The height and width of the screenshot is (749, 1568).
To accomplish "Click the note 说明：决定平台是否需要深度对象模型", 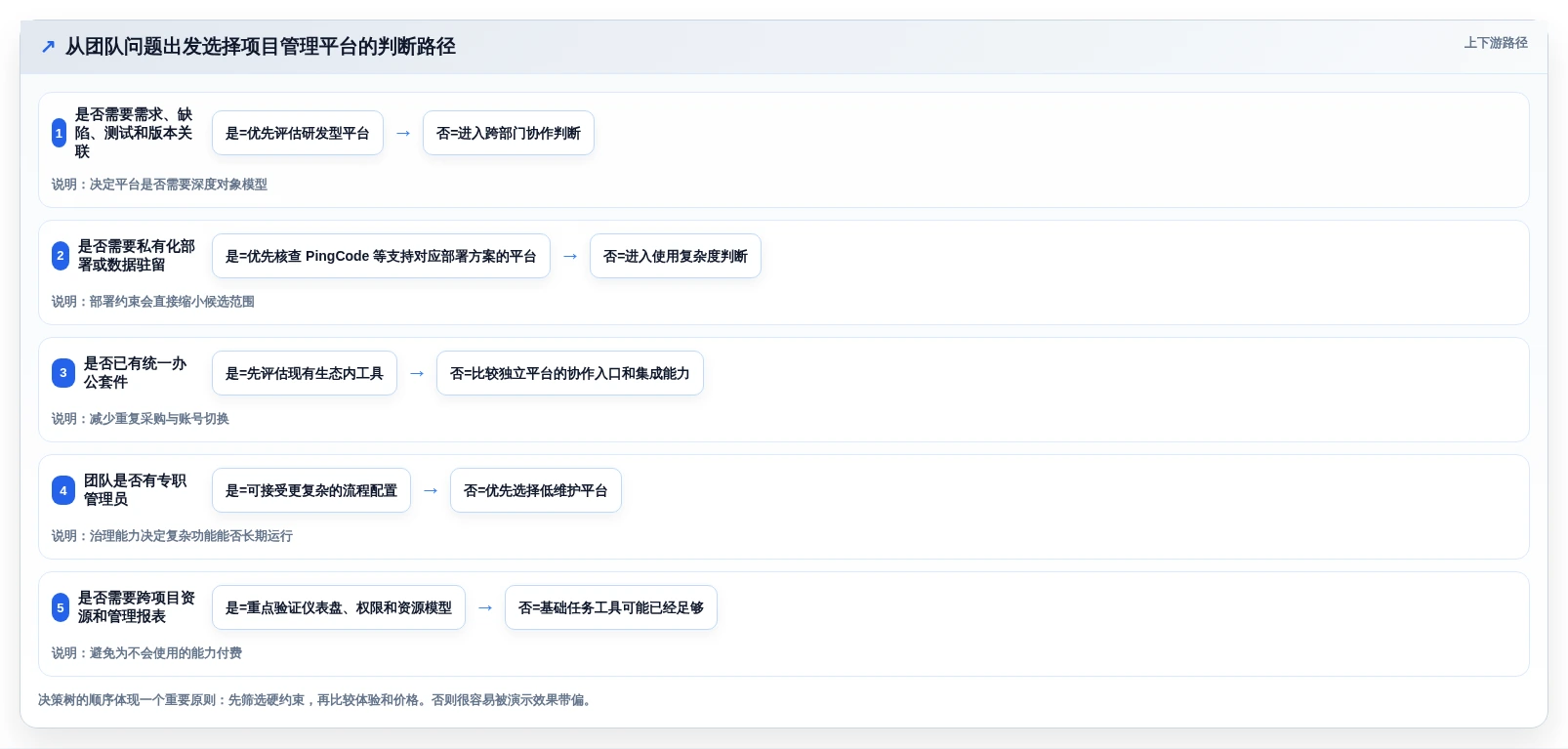I will pos(159,185).
